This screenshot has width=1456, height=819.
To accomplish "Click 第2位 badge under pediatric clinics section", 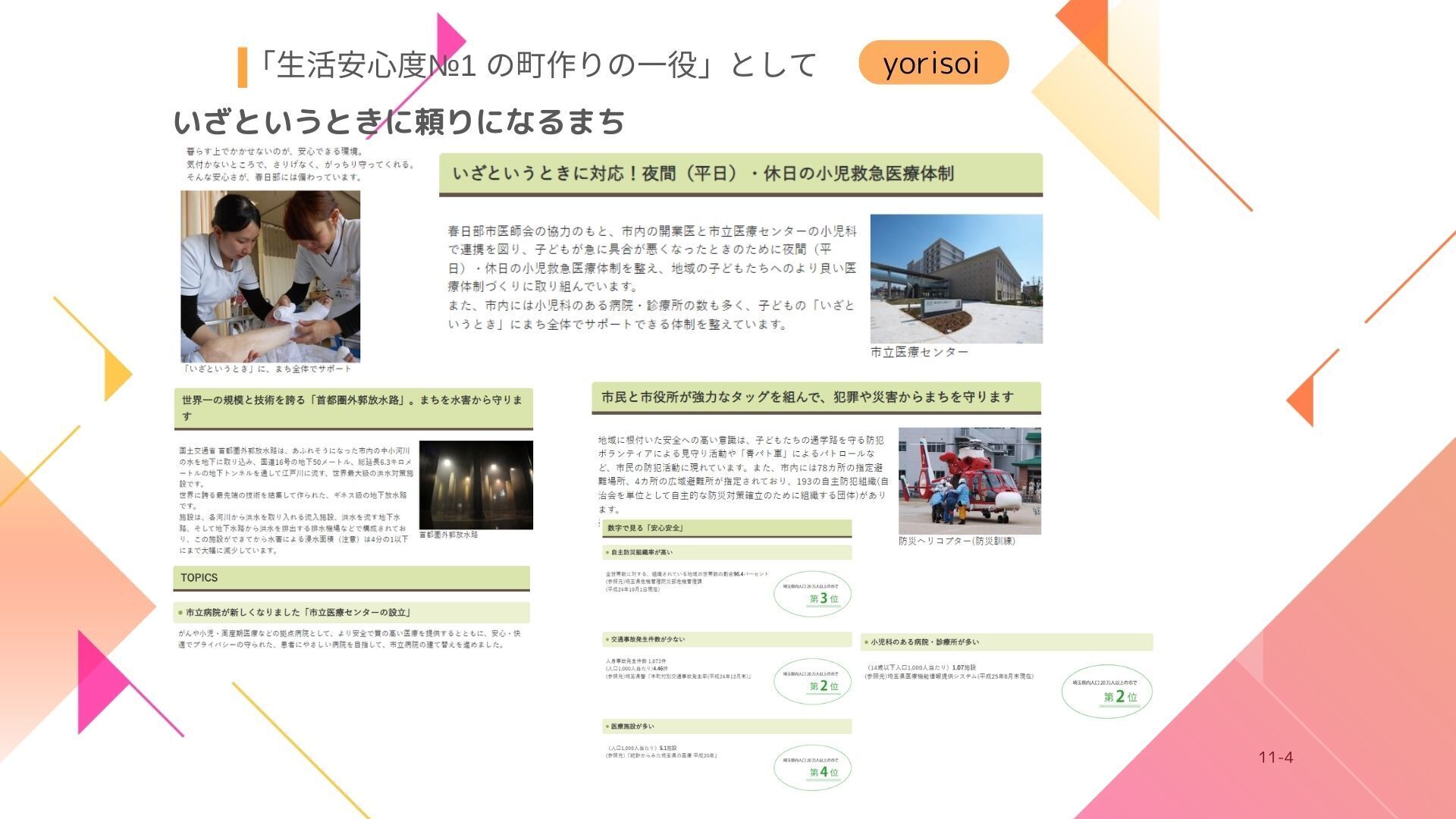I will [x=1106, y=691].
